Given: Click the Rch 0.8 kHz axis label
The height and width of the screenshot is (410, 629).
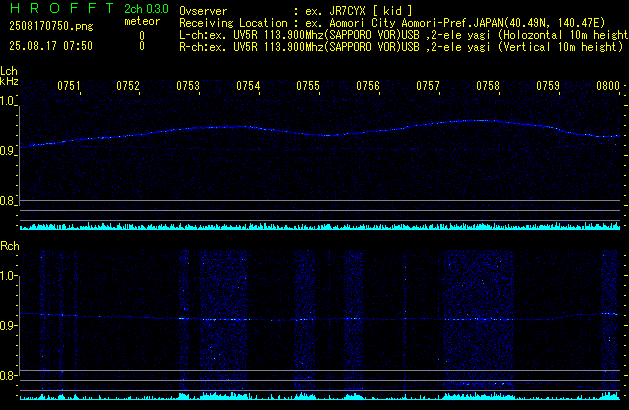Looking at the screenshot, I should pos(7,375).
